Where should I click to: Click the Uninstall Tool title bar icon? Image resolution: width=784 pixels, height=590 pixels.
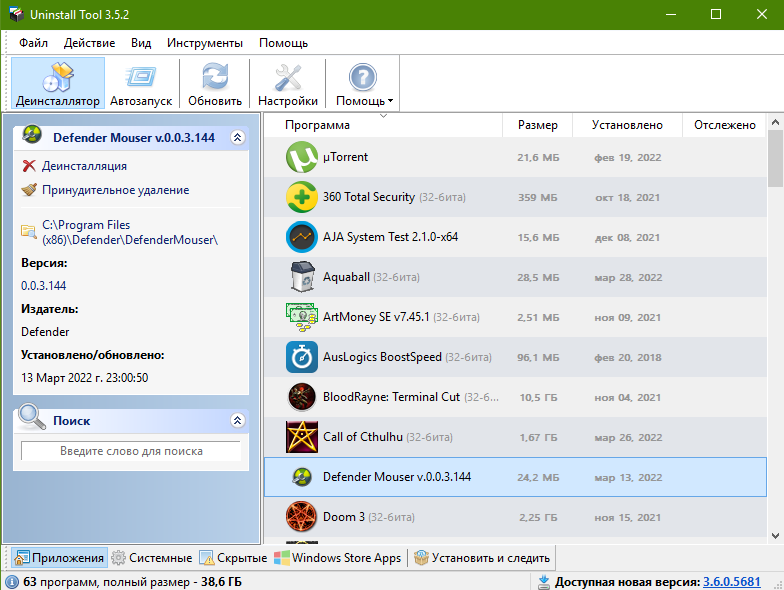tap(16, 14)
